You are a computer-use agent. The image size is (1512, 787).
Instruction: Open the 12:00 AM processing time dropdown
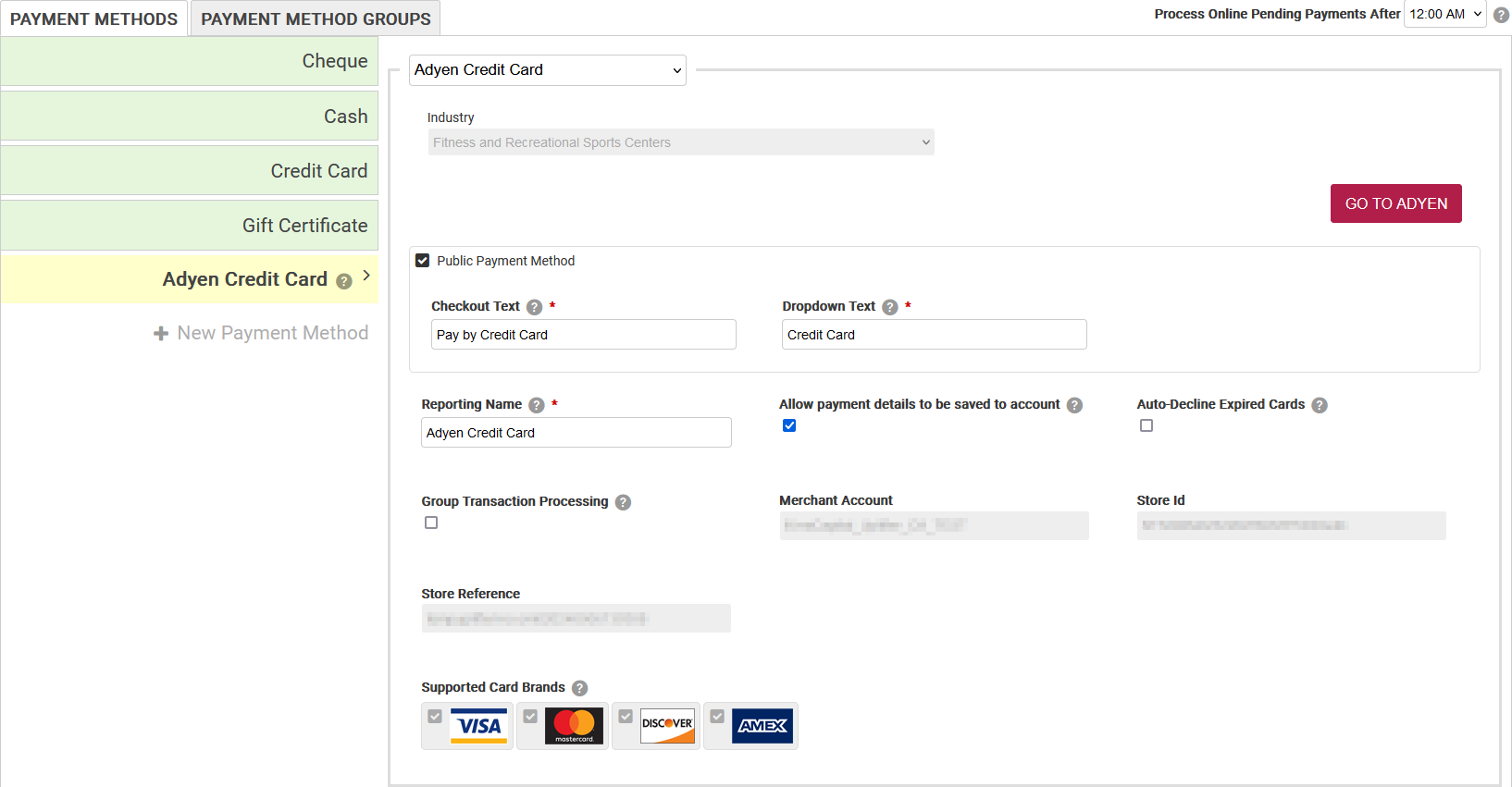1444,14
